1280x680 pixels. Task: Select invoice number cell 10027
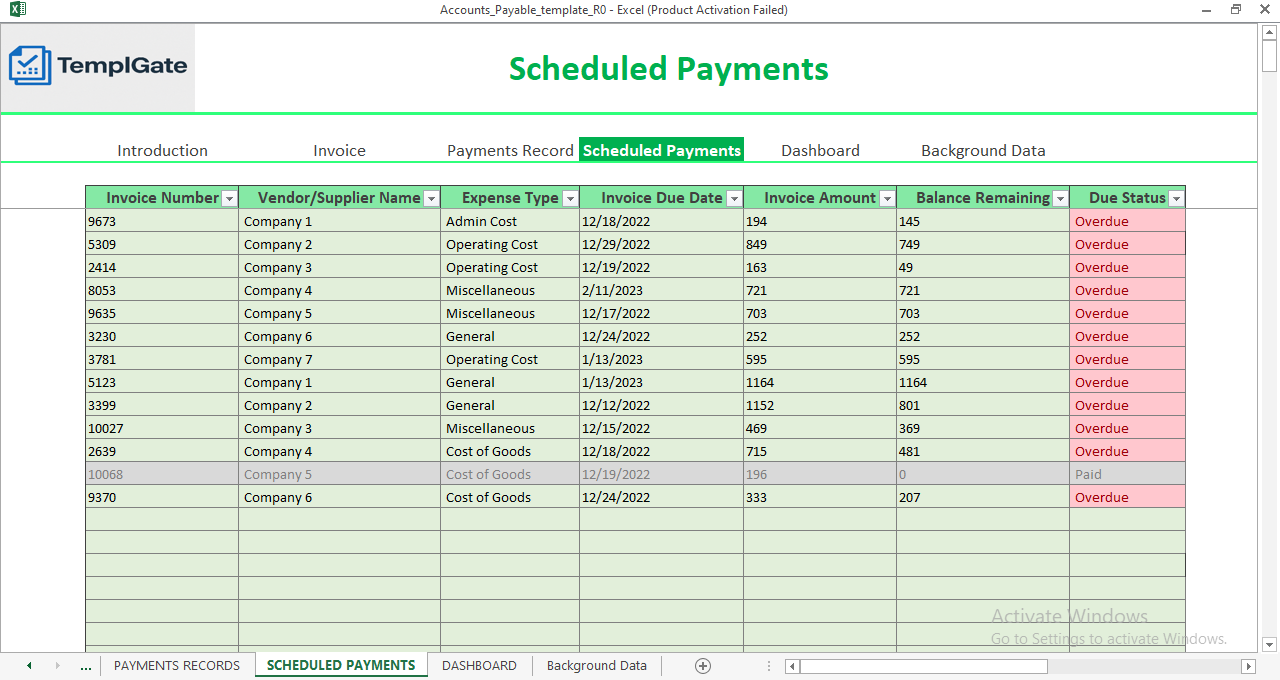[162, 428]
